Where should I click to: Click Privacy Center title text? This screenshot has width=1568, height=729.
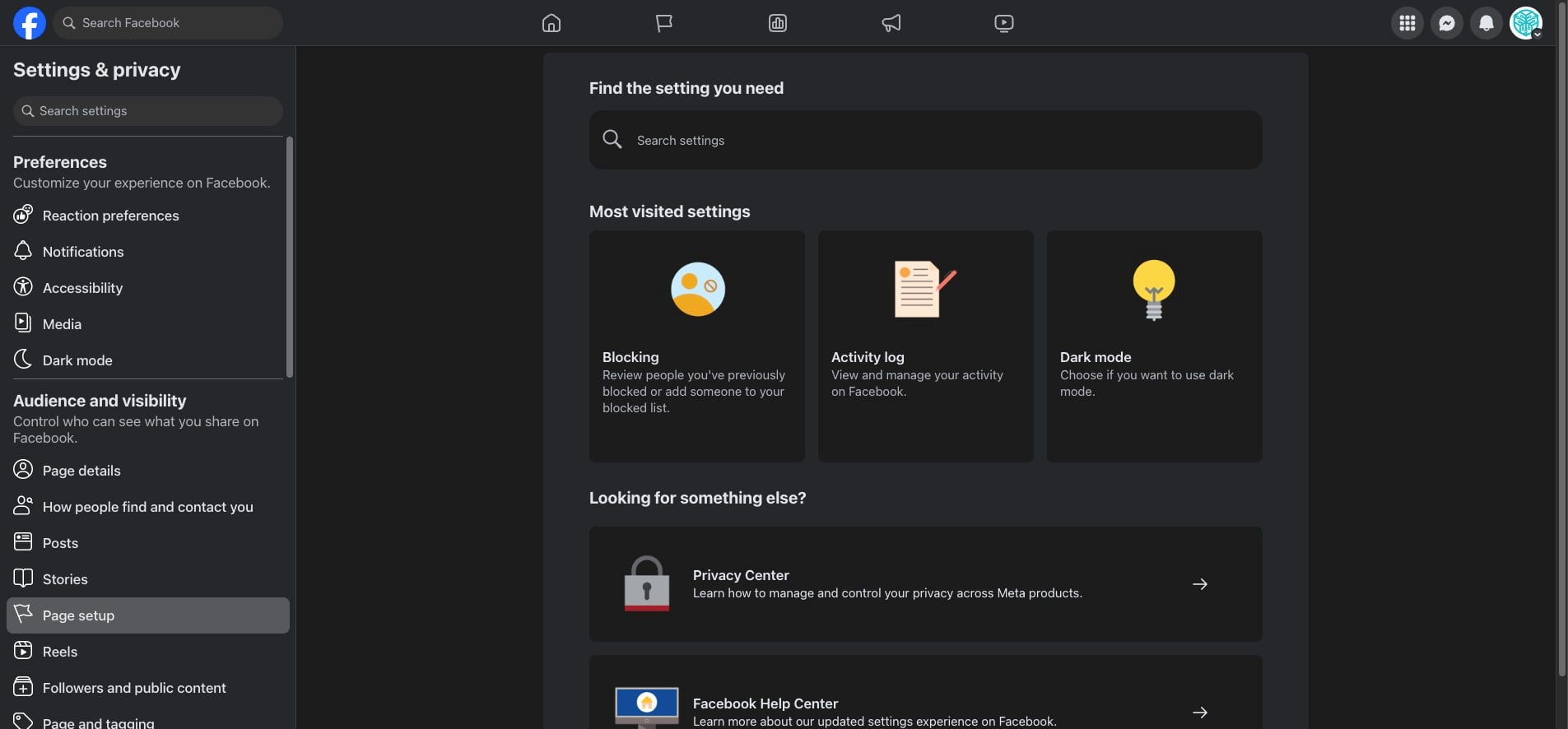741,575
